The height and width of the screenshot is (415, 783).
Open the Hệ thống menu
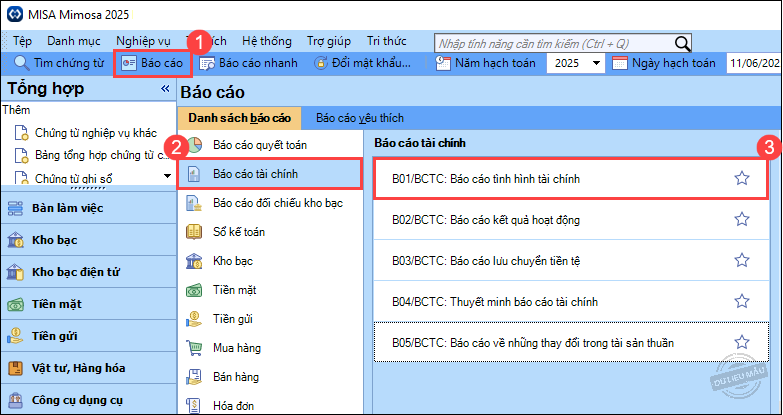(267, 41)
